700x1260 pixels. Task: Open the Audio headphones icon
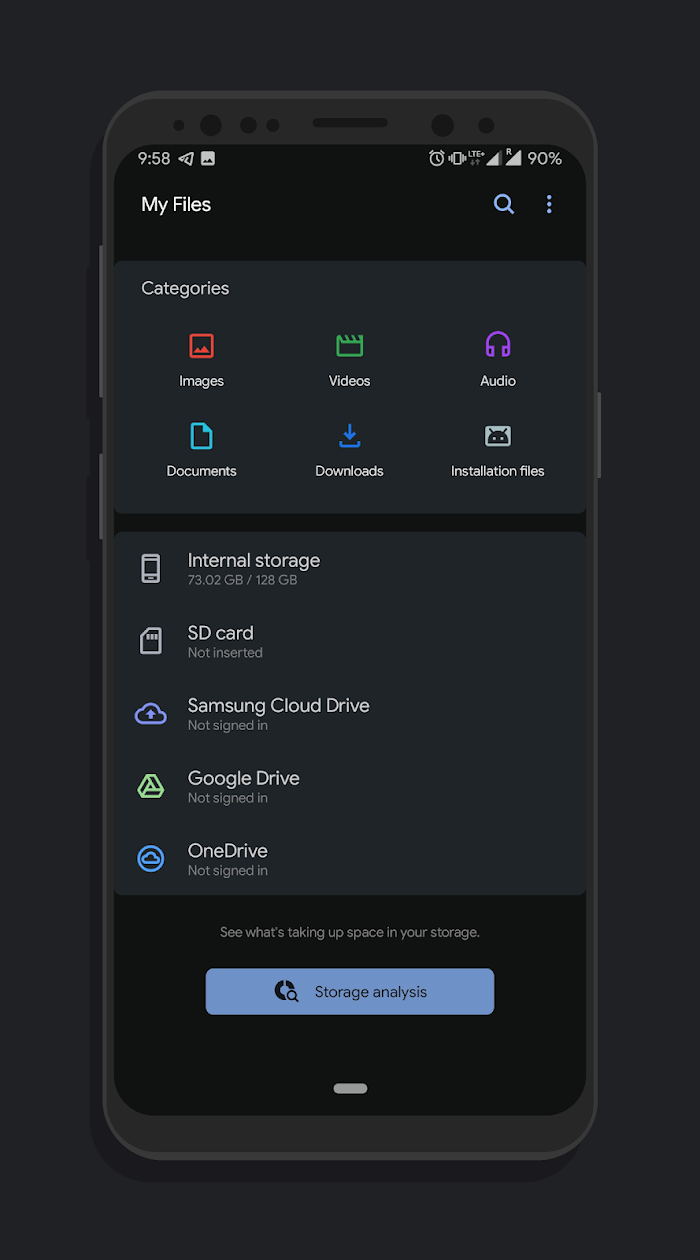498,345
